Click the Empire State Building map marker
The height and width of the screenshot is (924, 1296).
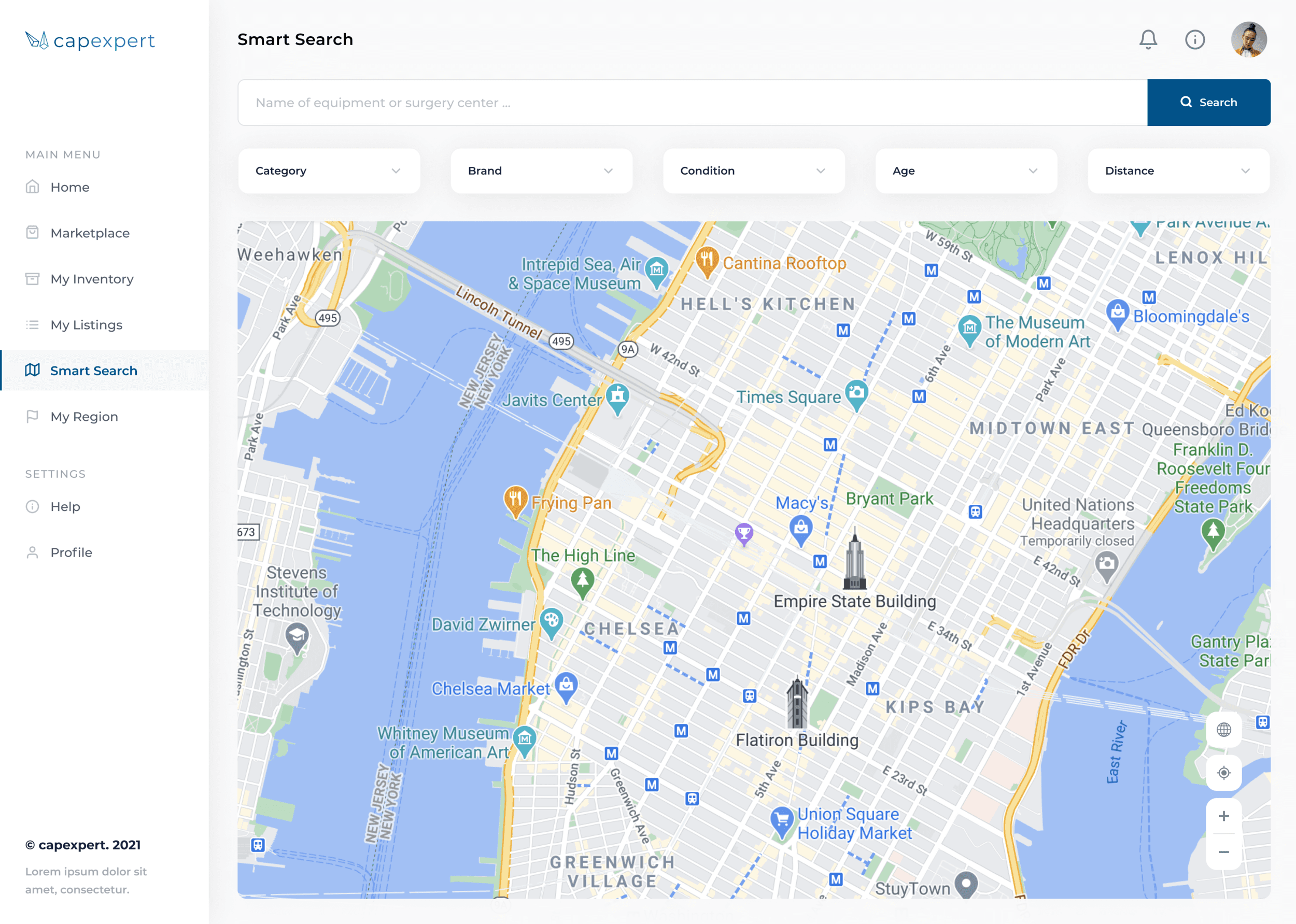854,560
